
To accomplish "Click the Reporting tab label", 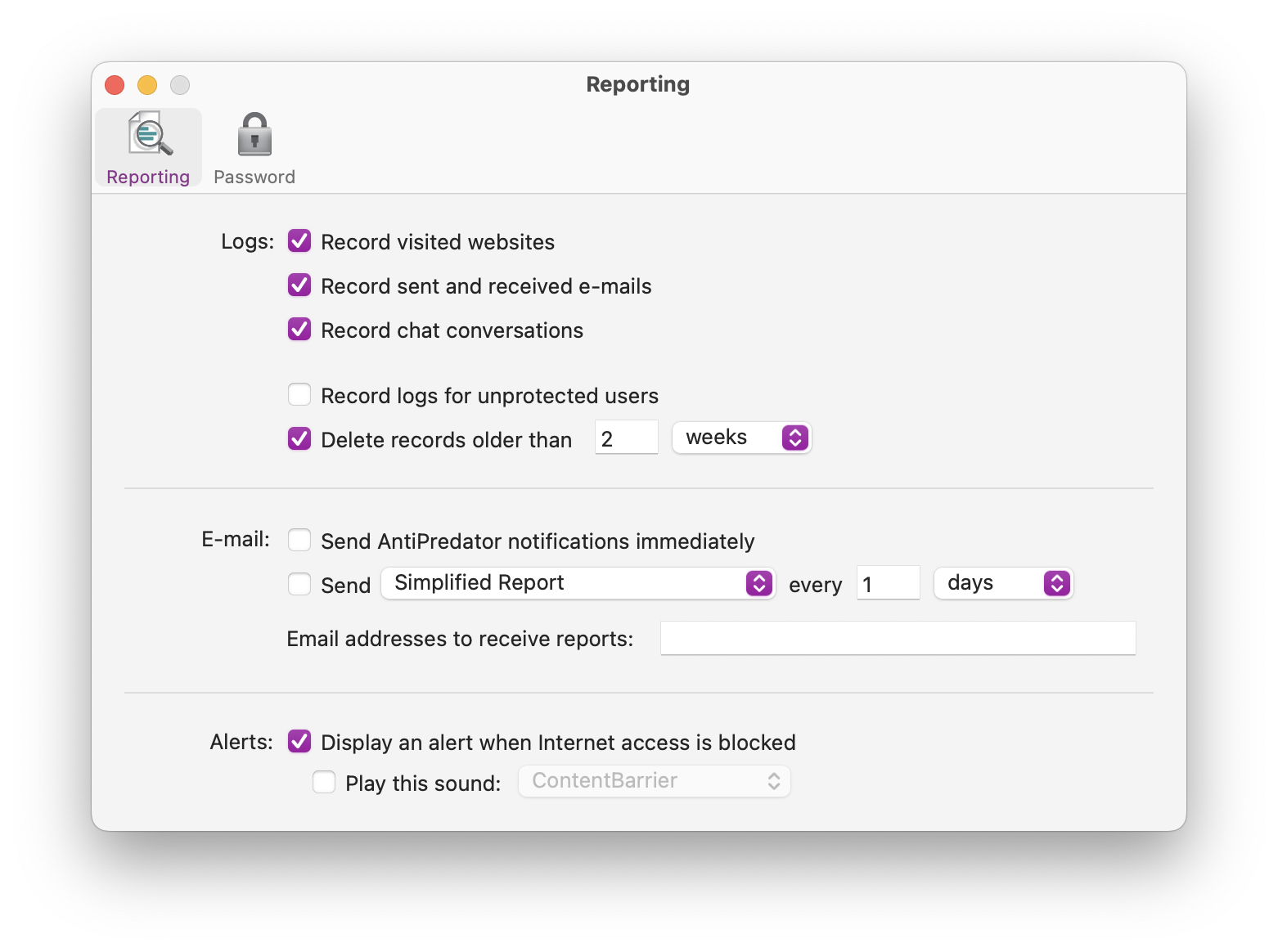I will pyautogui.click(x=148, y=177).
